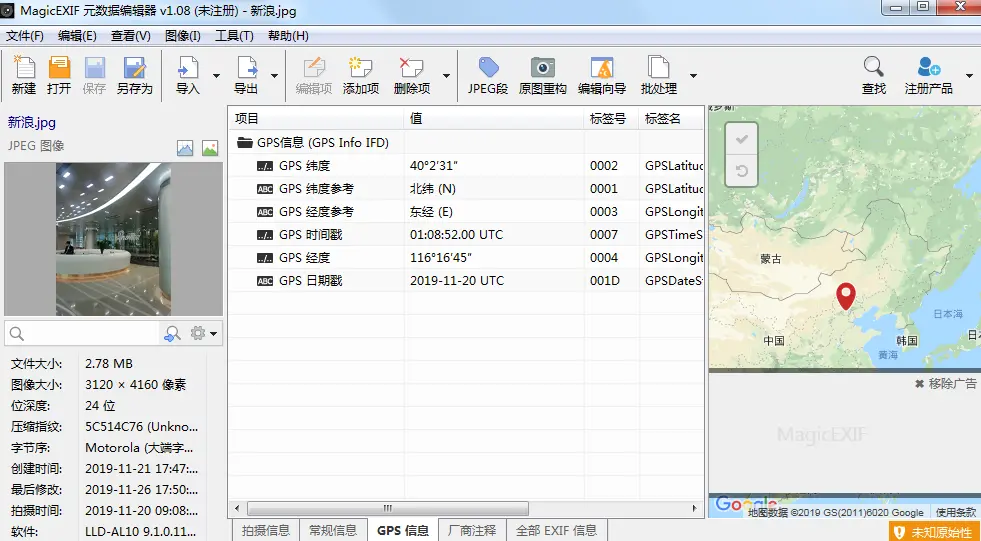Screen dimensions: 981x541
Task: Click the 查找 search magnifier icon
Action: tap(873, 66)
